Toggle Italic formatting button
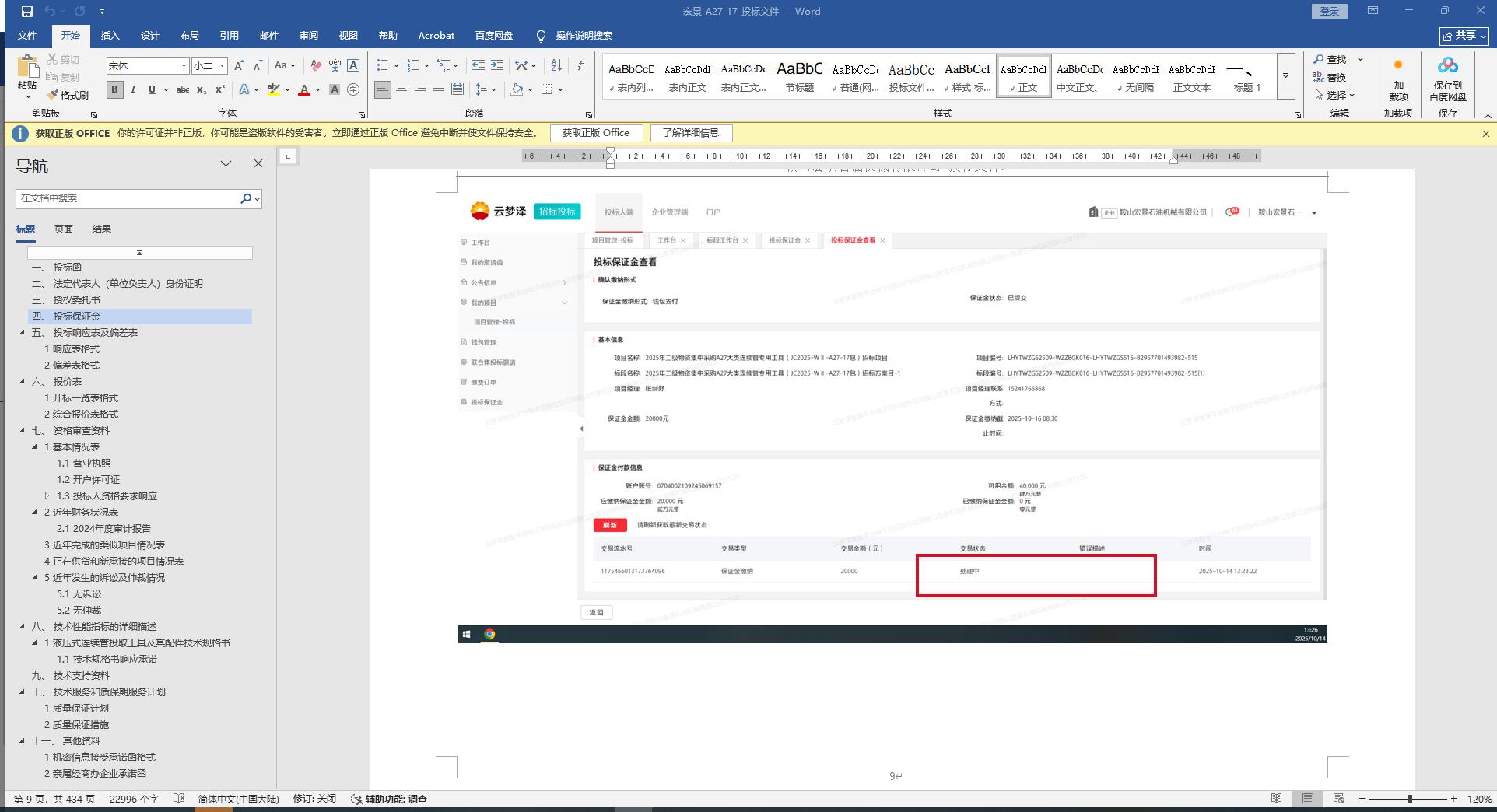 coord(133,89)
